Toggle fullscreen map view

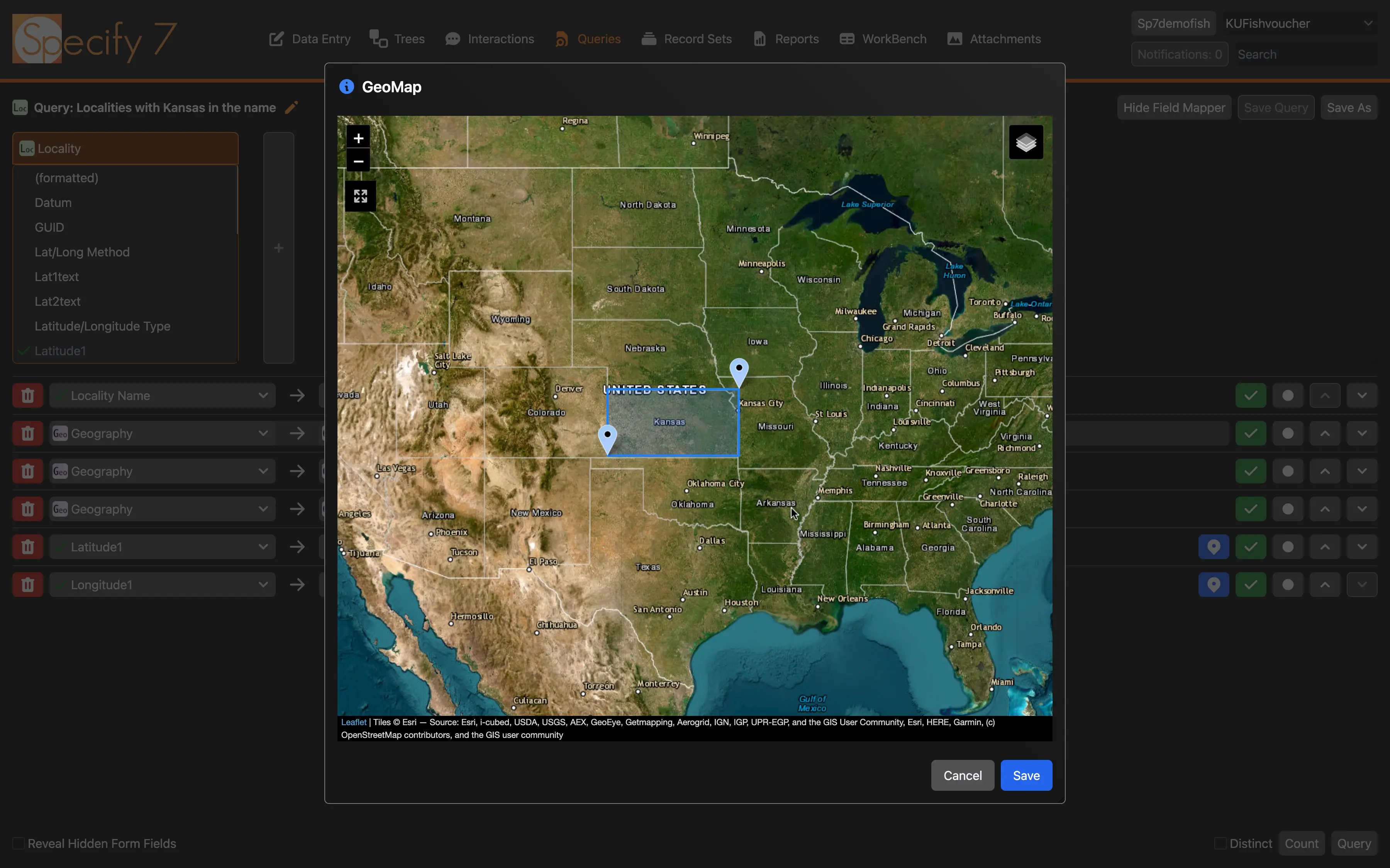(360, 196)
